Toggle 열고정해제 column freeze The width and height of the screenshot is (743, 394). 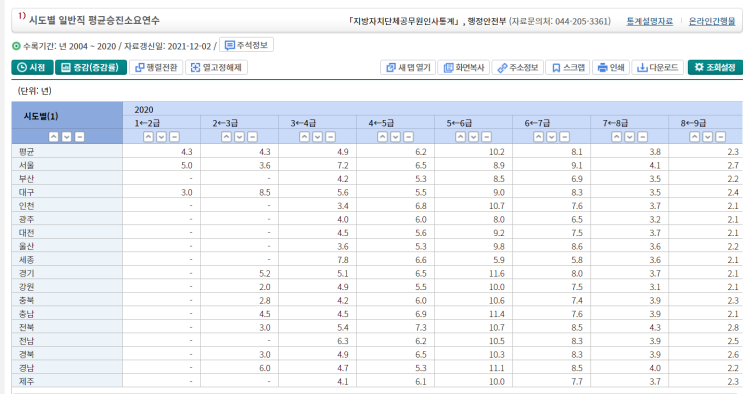[x=217, y=67]
